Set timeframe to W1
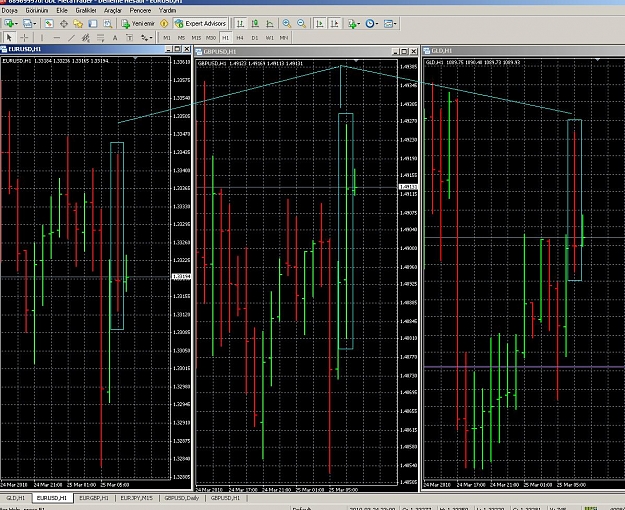 tap(269, 38)
